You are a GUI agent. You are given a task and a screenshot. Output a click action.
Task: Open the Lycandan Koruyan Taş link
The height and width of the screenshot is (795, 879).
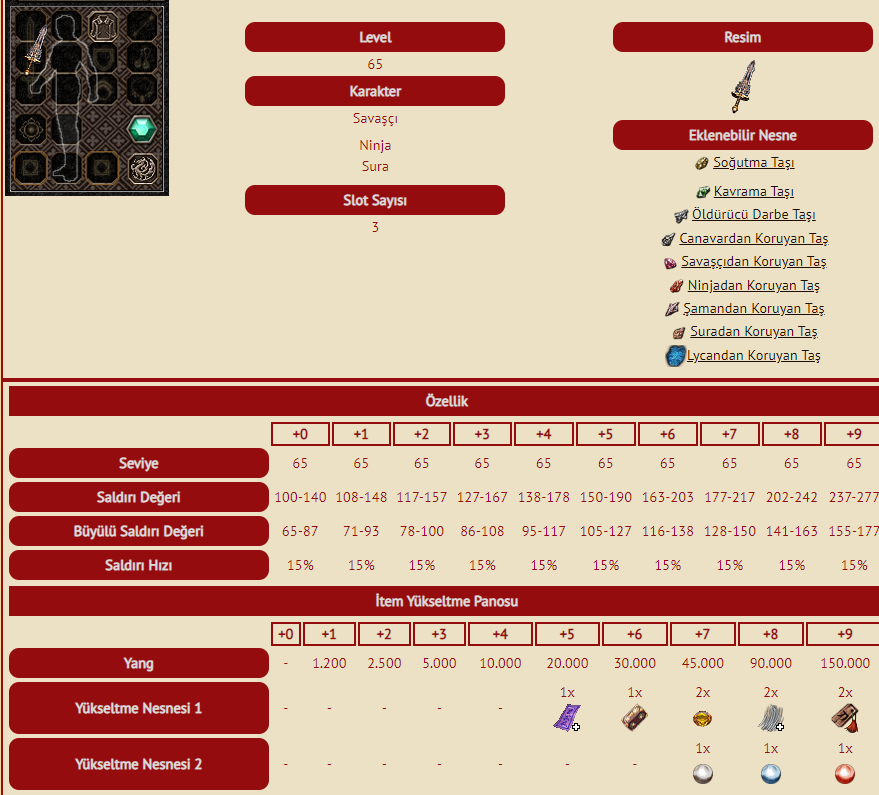coord(753,355)
